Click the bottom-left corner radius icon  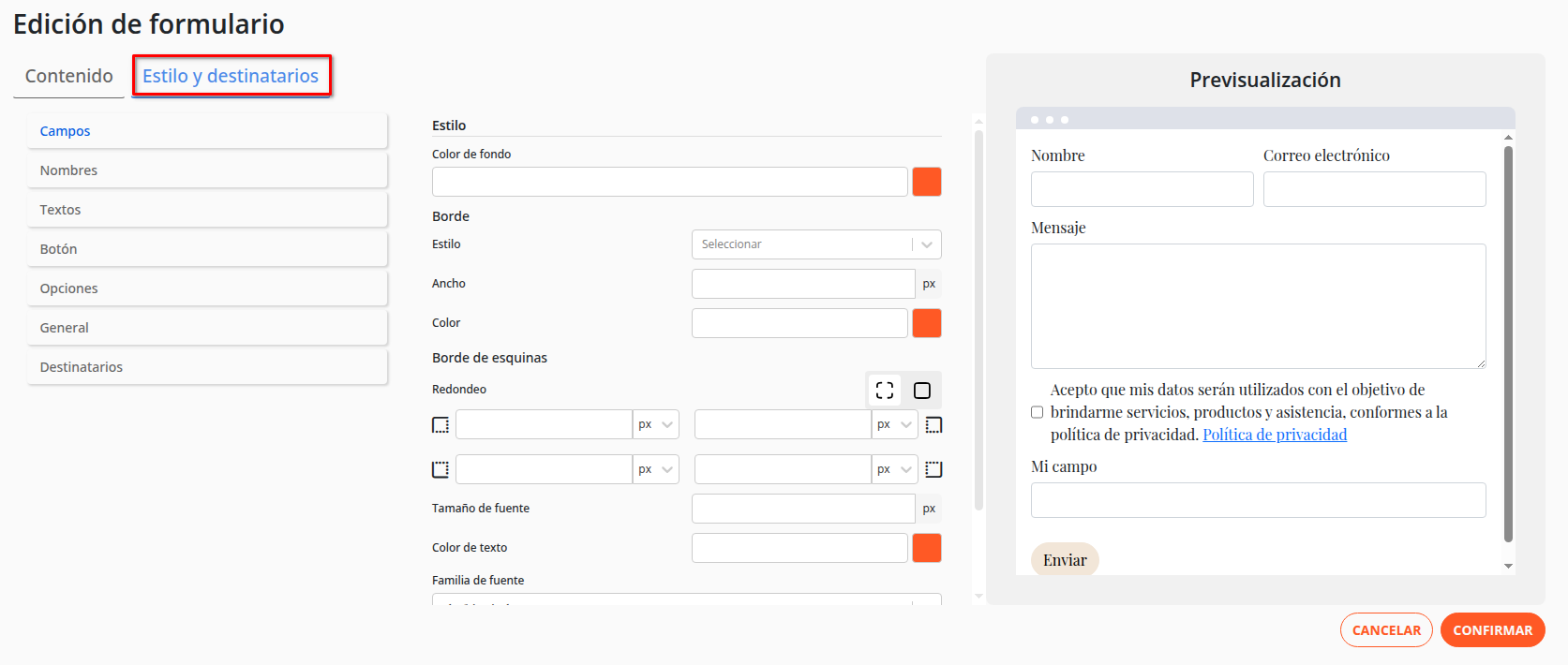pyautogui.click(x=441, y=469)
